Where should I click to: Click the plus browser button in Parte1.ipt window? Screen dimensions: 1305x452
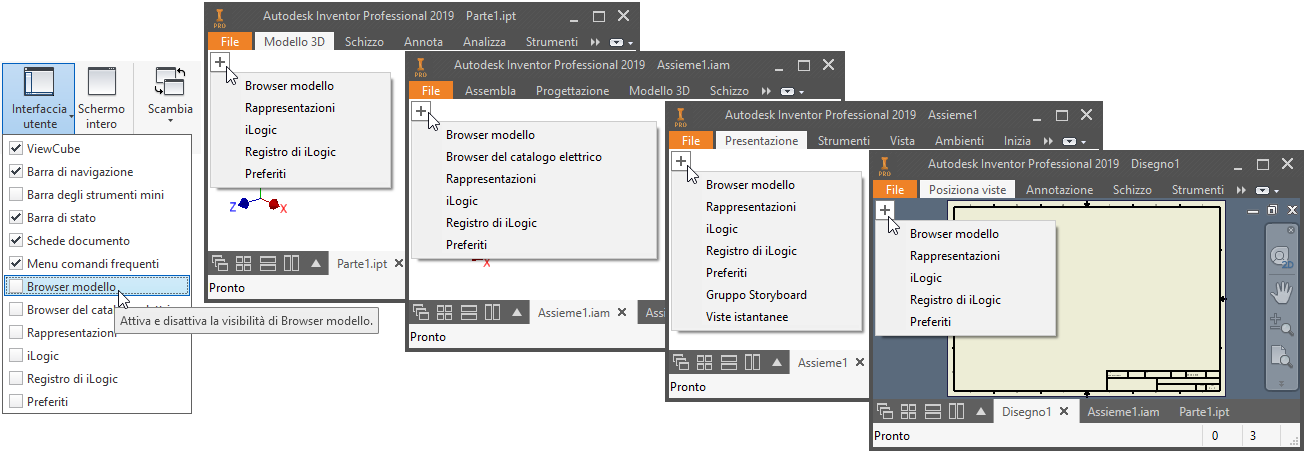(220, 63)
